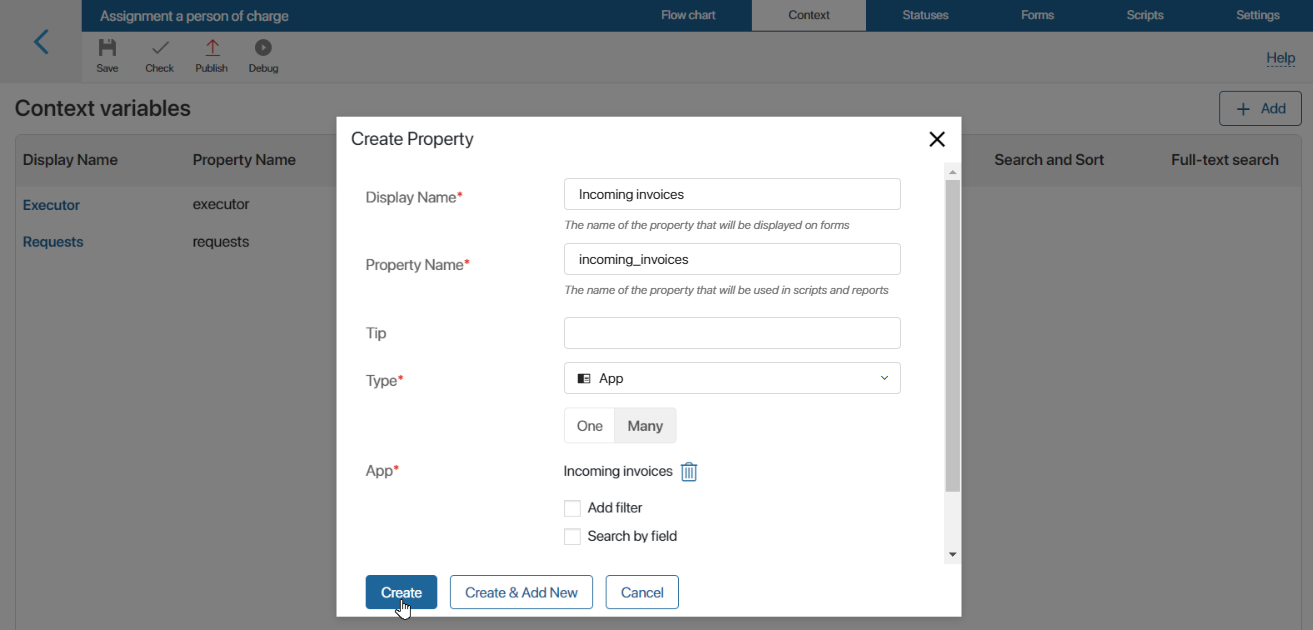Screen dimensions: 1313x630
Task: Start the Debug play icon
Action: coord(263,56)
